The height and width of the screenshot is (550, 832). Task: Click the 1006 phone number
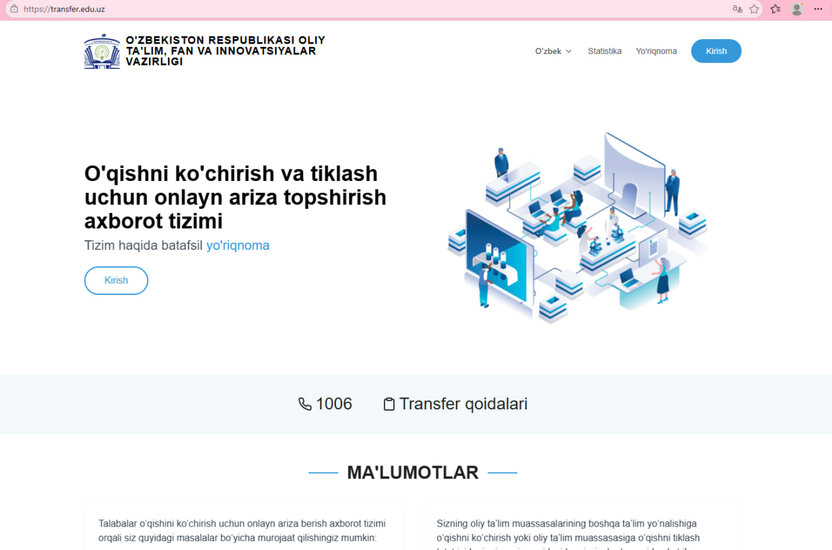coord(334,404)
